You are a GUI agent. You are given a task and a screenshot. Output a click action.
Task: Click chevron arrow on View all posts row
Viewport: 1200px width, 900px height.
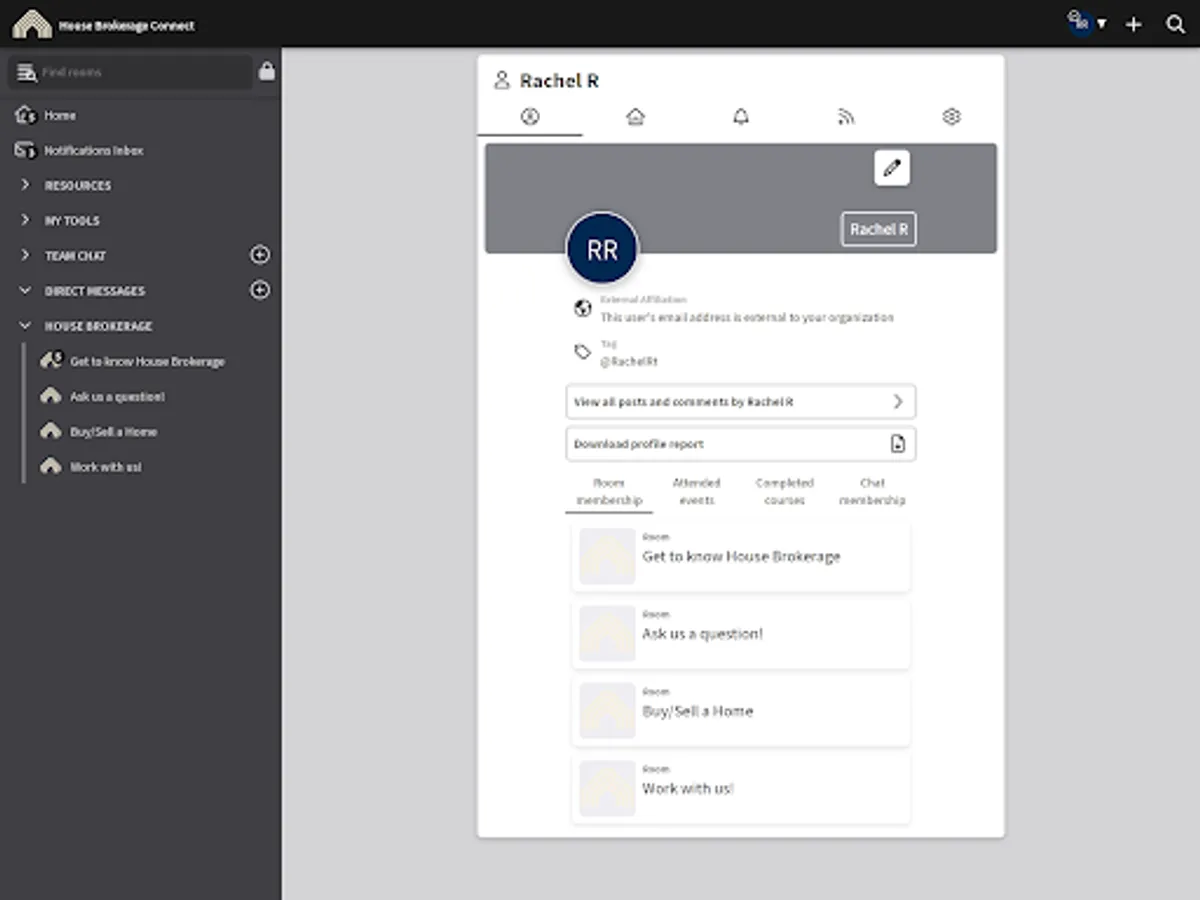pyautogui.click(x=898, y=402)
